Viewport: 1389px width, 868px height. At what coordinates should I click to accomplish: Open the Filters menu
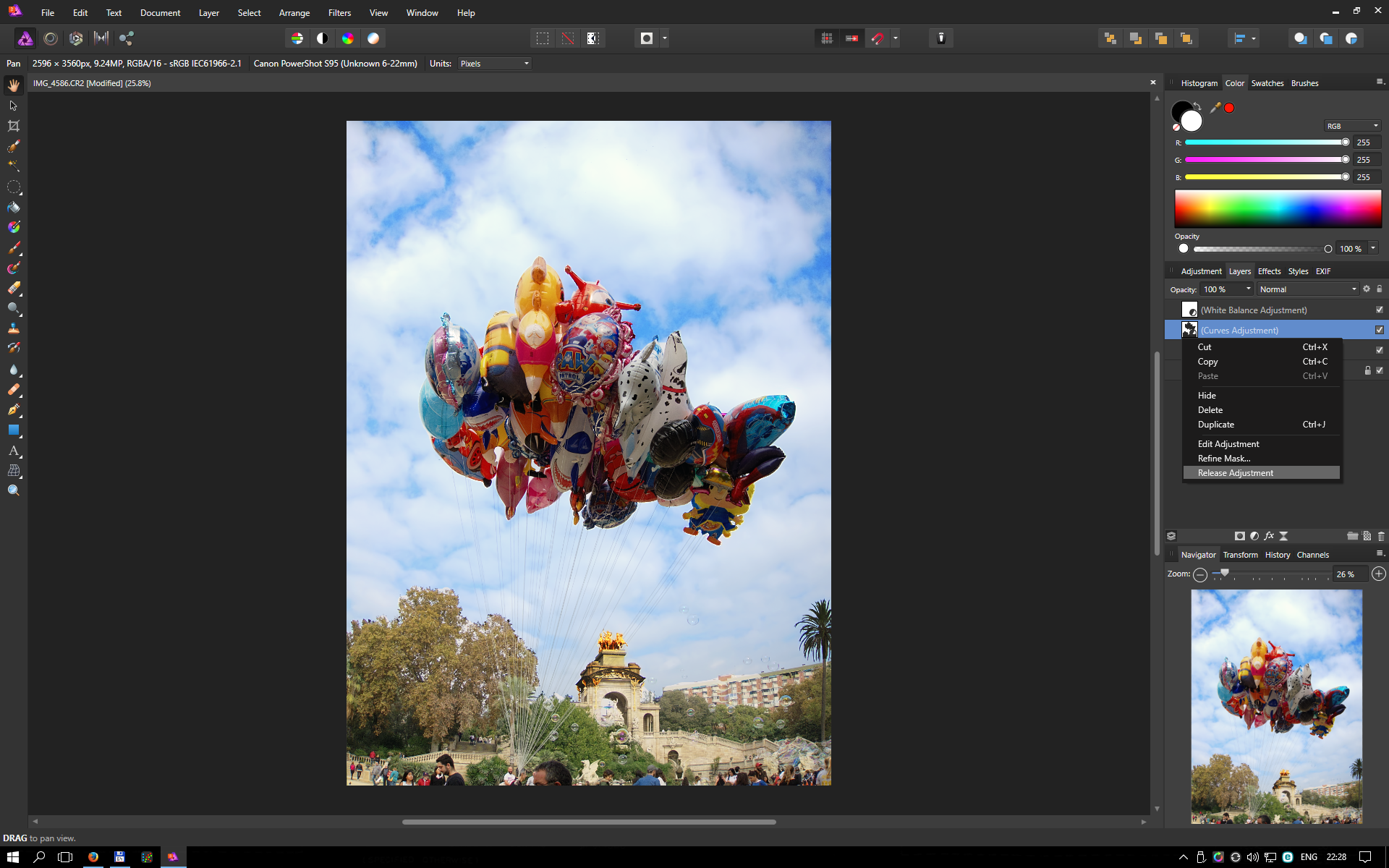coord(339,13)
